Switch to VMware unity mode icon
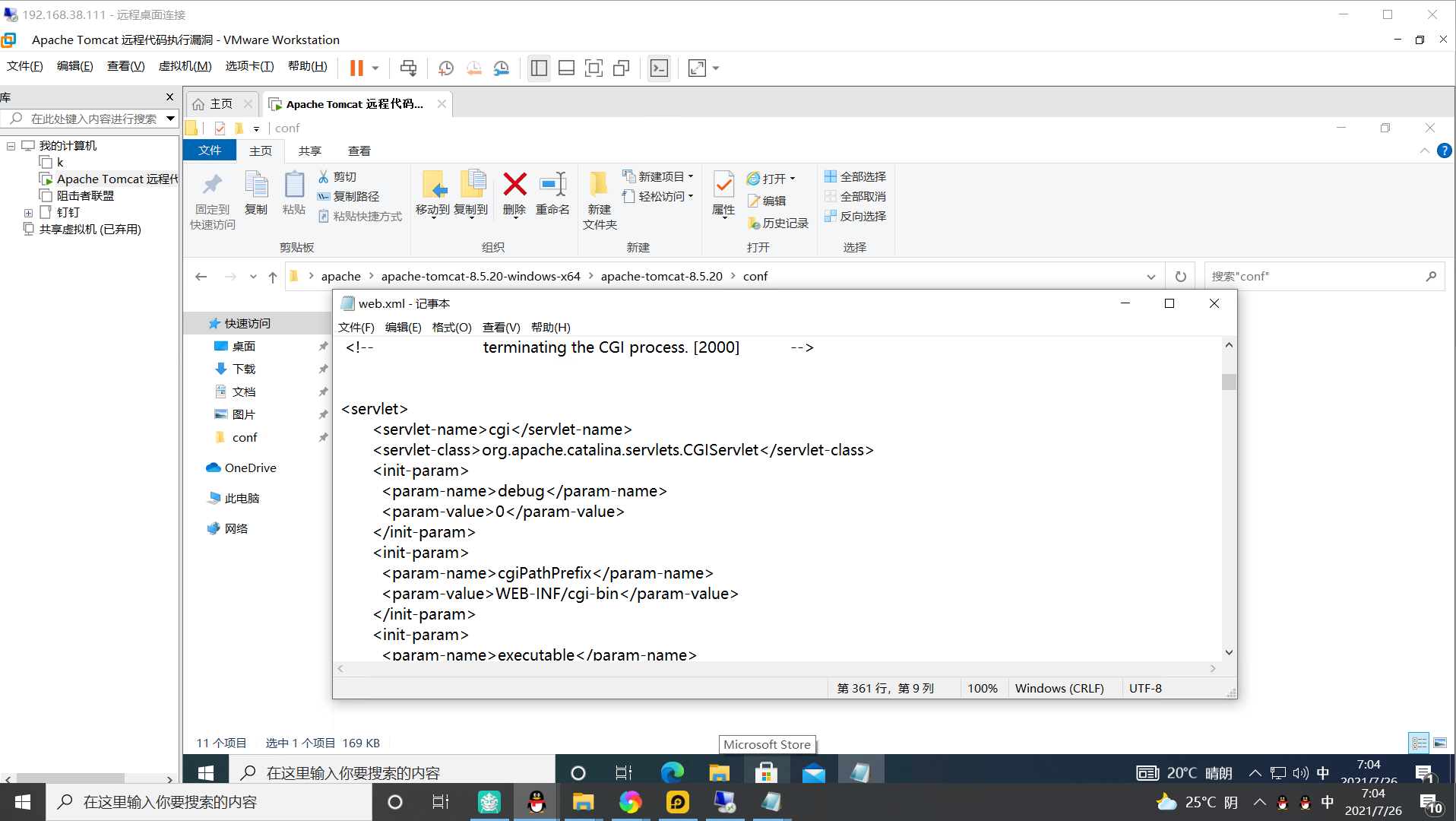Viewport: 1456px width, 821px height. click(x=621, y=68)
